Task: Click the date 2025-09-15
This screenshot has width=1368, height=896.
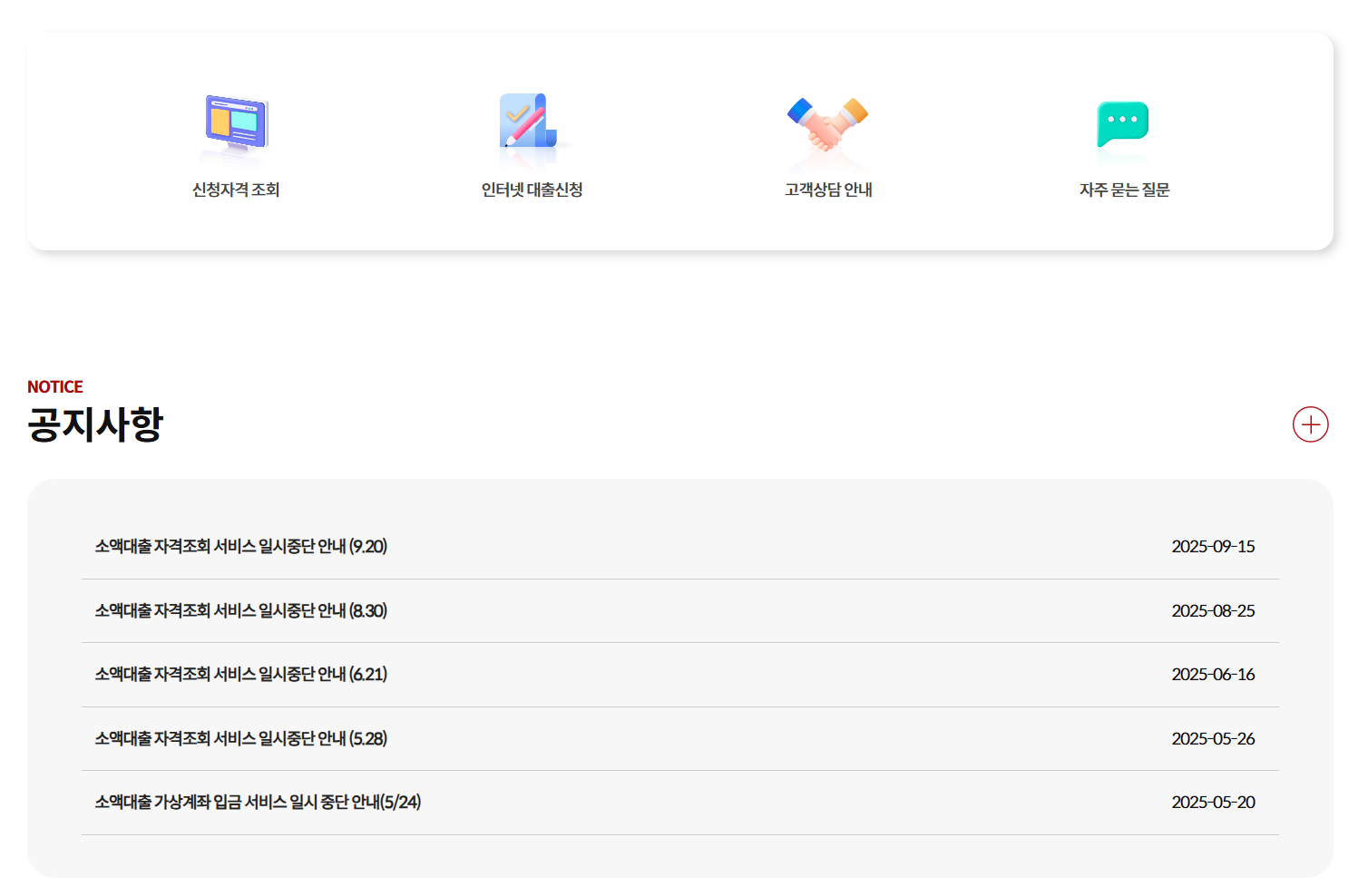Action: click(1213, 546)
